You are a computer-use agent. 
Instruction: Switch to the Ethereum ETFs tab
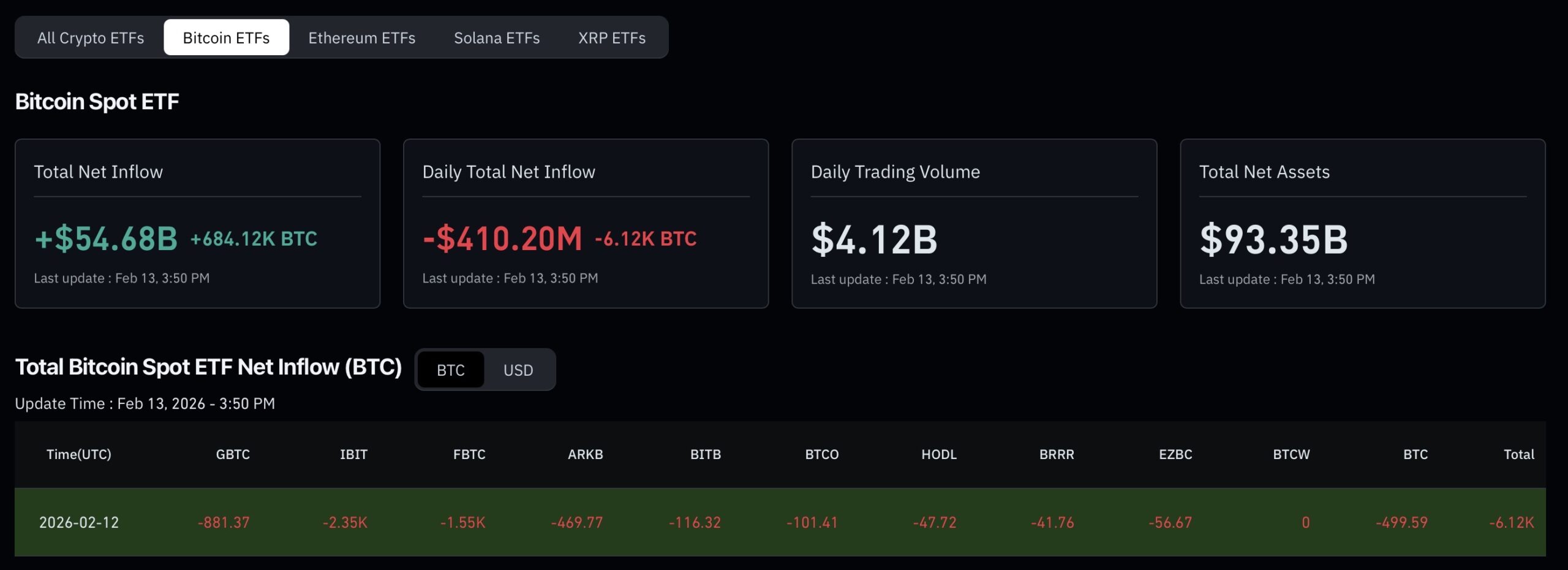pos(363,37)
